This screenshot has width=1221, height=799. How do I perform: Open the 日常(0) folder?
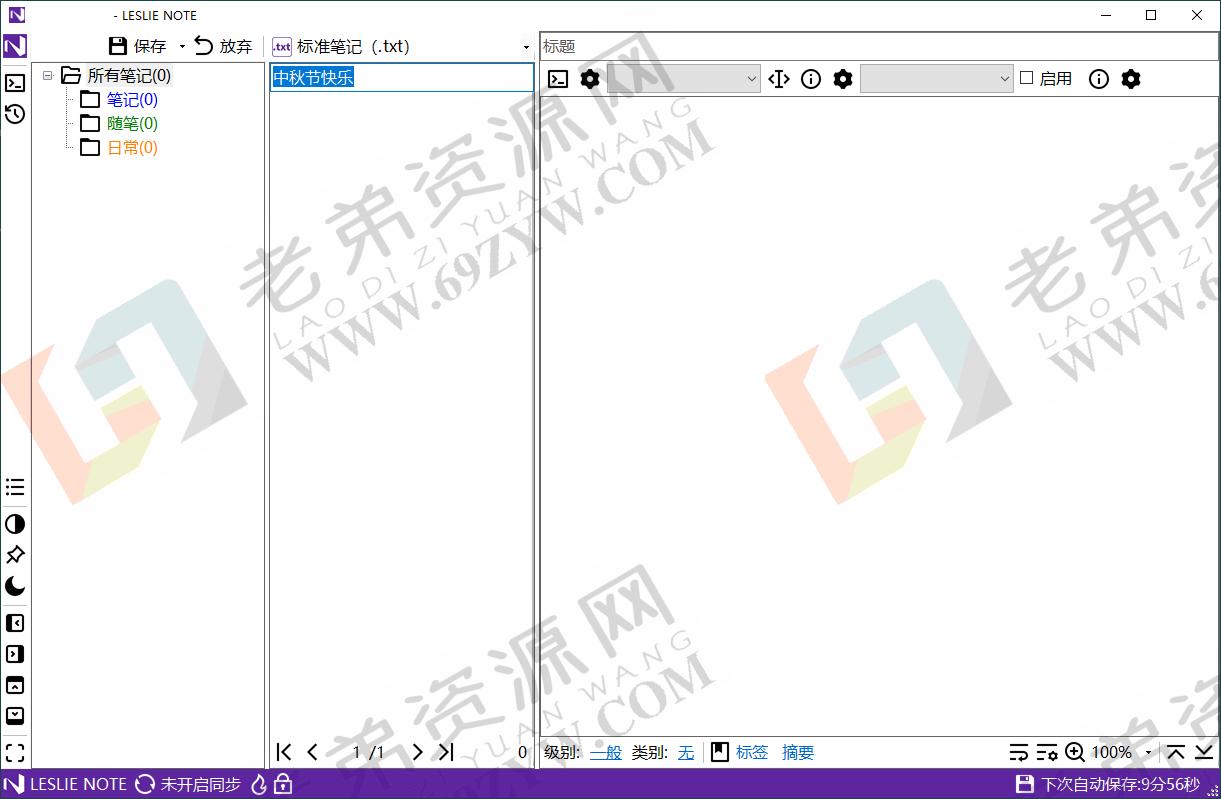coord(131,147)
